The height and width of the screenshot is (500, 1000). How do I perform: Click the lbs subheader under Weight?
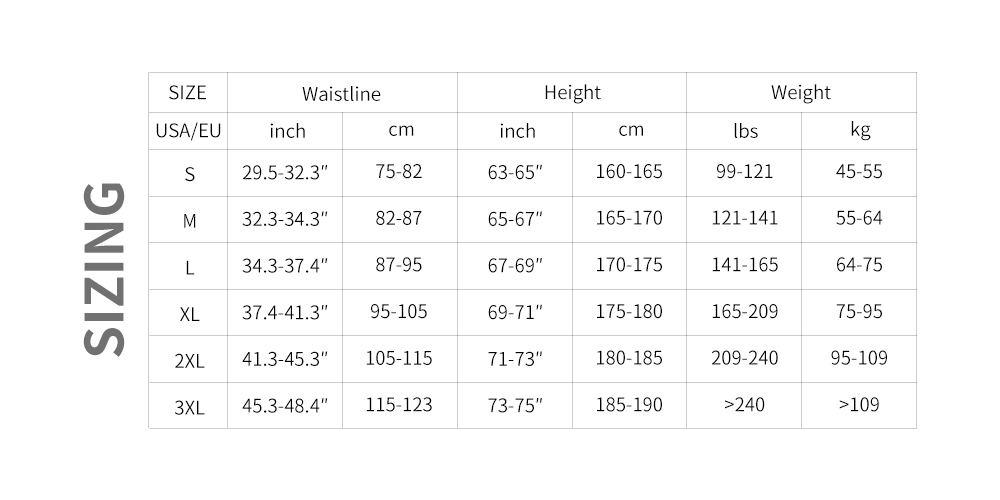(744, 131)
